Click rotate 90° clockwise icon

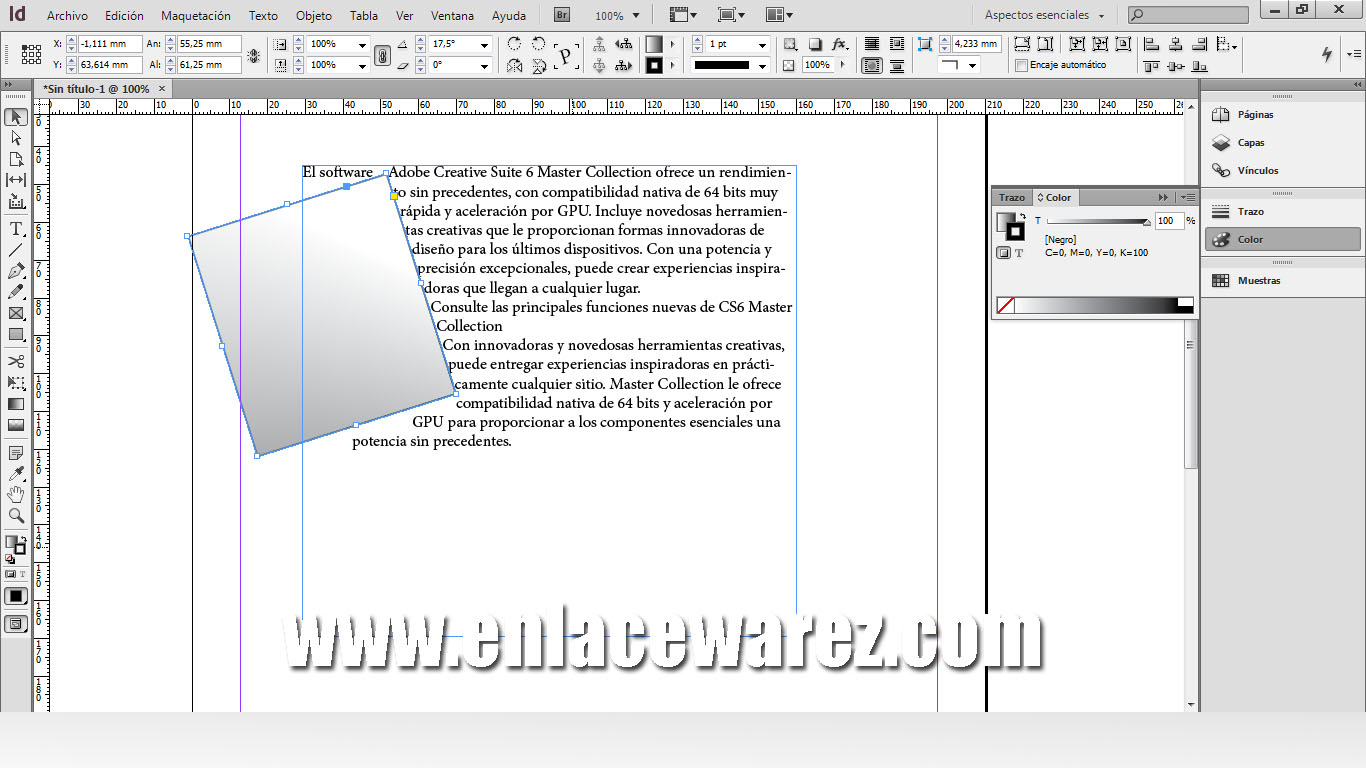pyautogui.click(x=515, y=44)
